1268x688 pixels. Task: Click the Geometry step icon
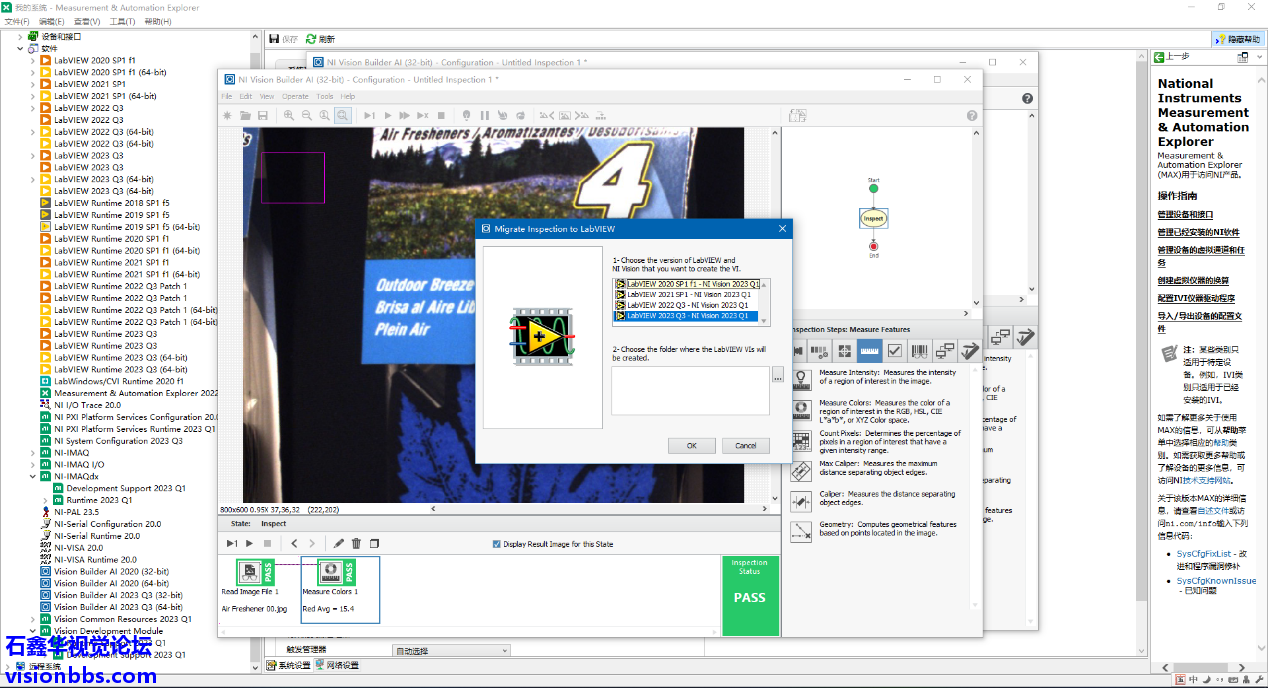[x=801, y=532]
